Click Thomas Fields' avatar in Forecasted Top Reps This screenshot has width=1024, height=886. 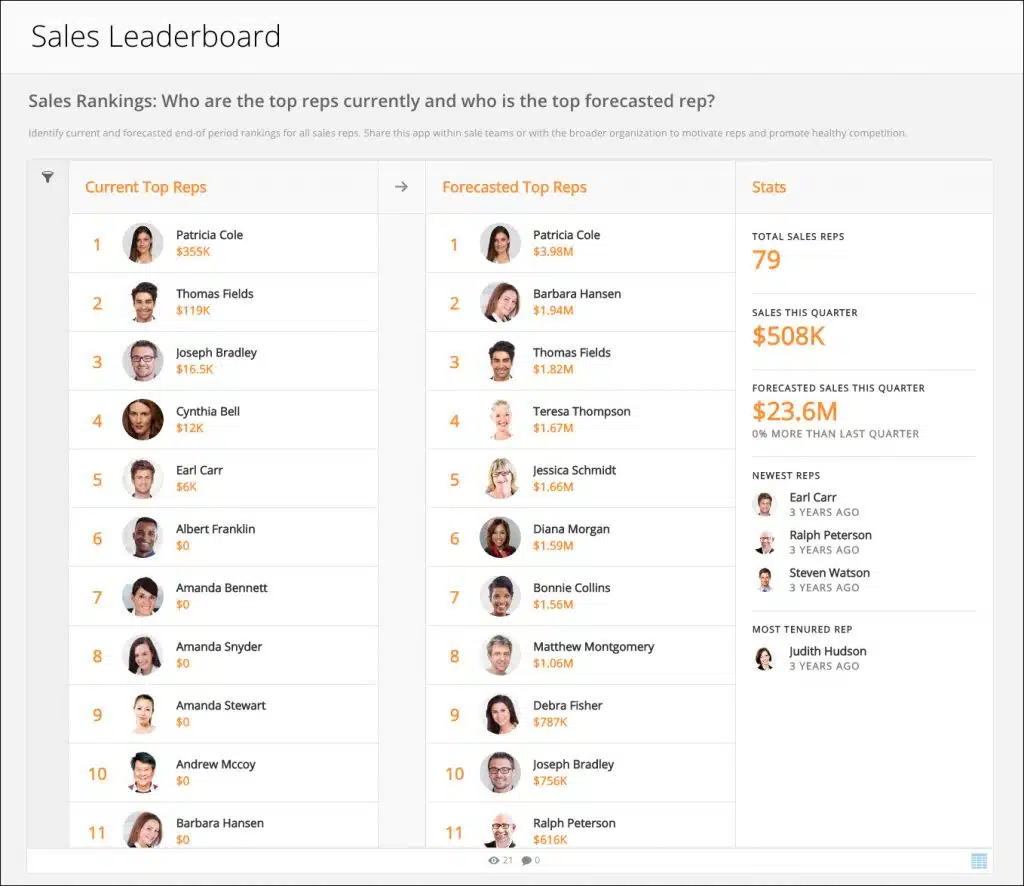click(x=500, y=361)
